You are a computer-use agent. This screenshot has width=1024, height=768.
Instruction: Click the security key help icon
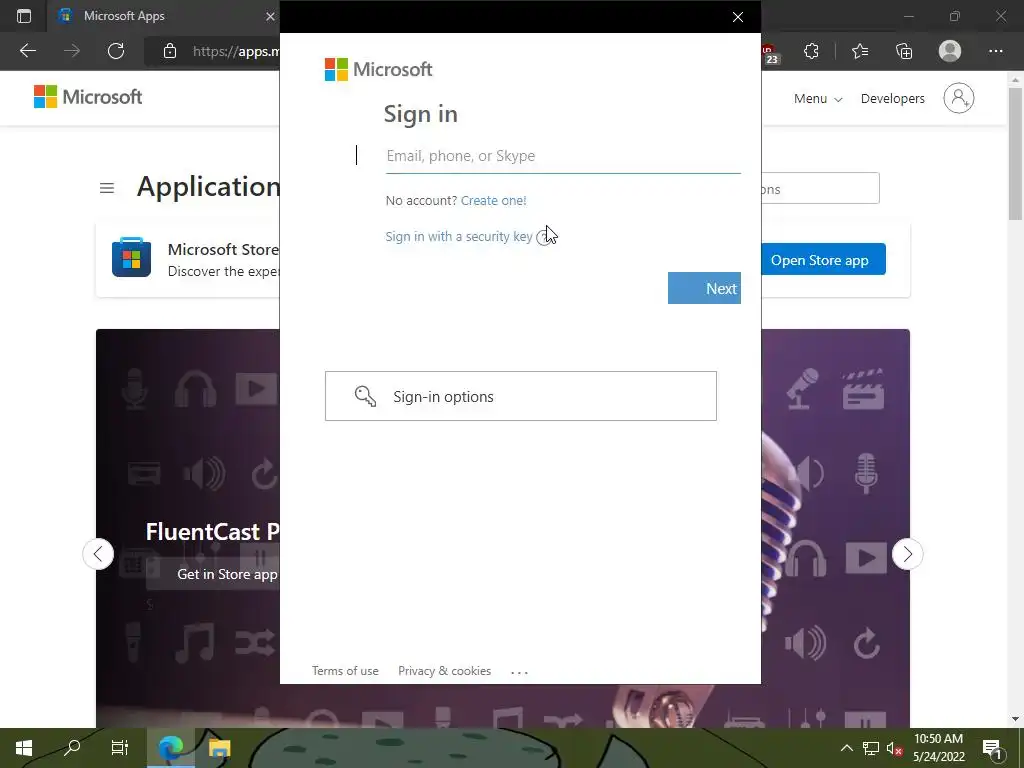(x=543, y=237)
